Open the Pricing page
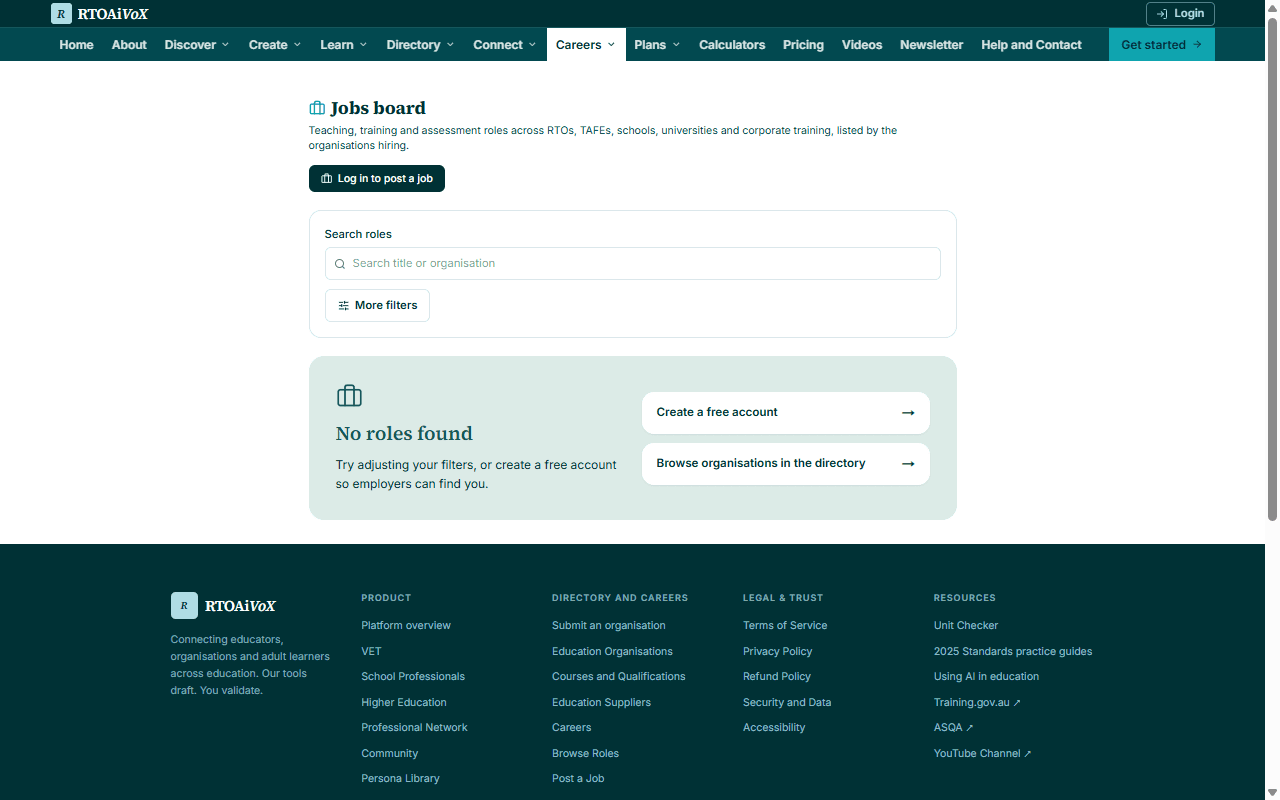The height and width of the screenshot is (800, 1280). click(x=803, y=45)
